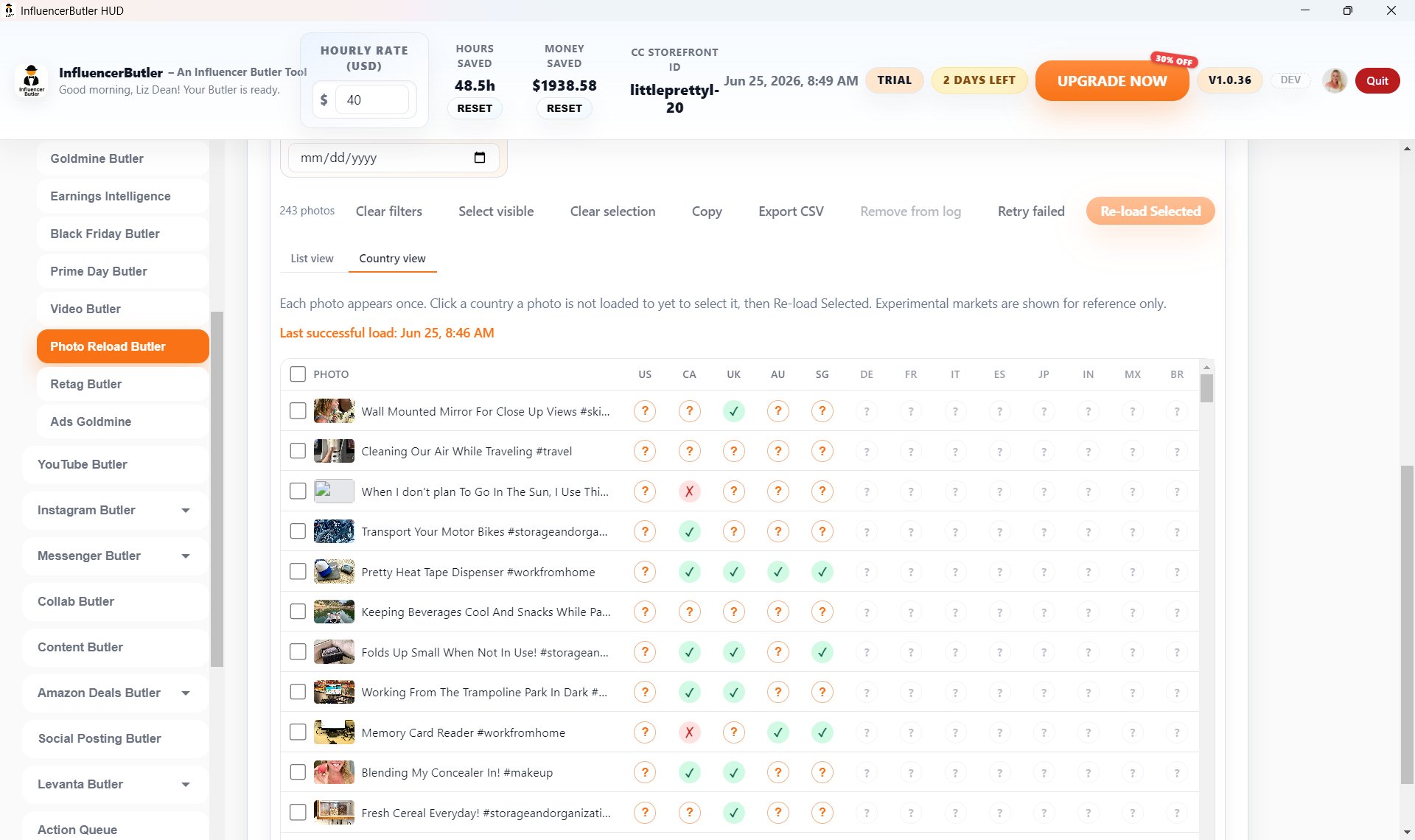The width and height of the screenshot is (1415, 840).
Task: Click CA checkmark for Blending My Concealer In row
Action: point(689,772)
